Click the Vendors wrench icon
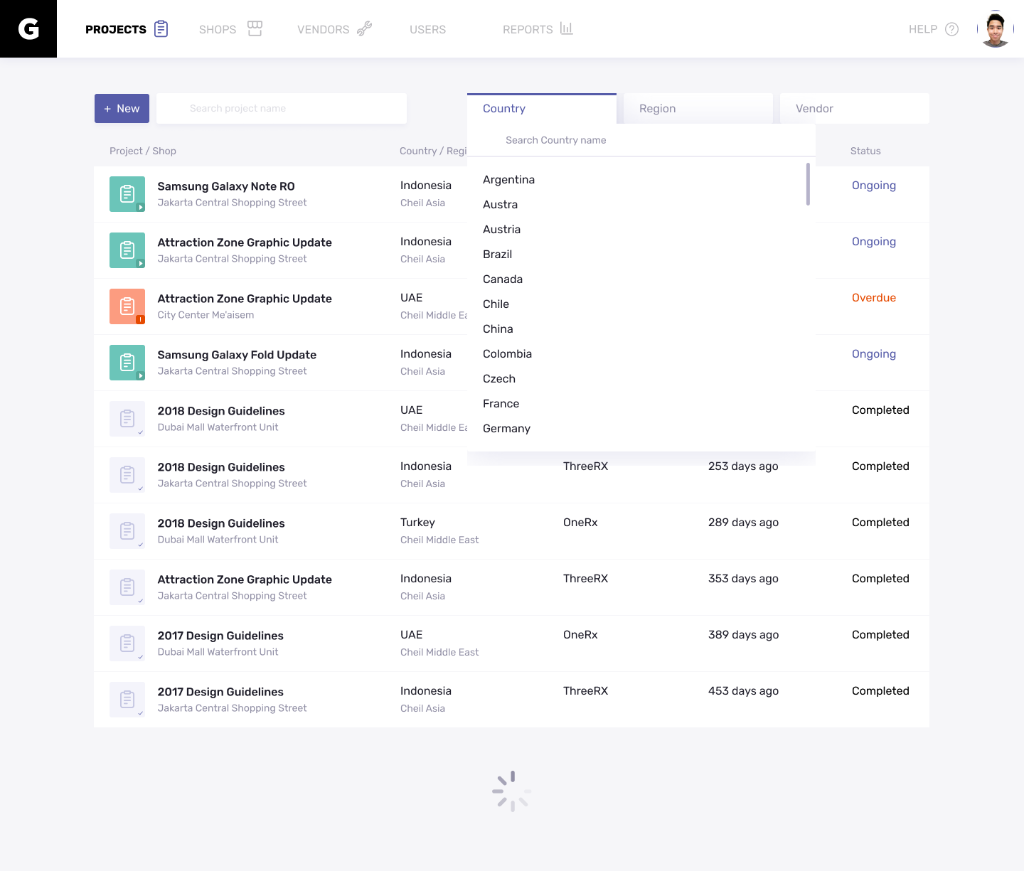The height and width of the screenshot is (871, 1024). click(364, 29)
